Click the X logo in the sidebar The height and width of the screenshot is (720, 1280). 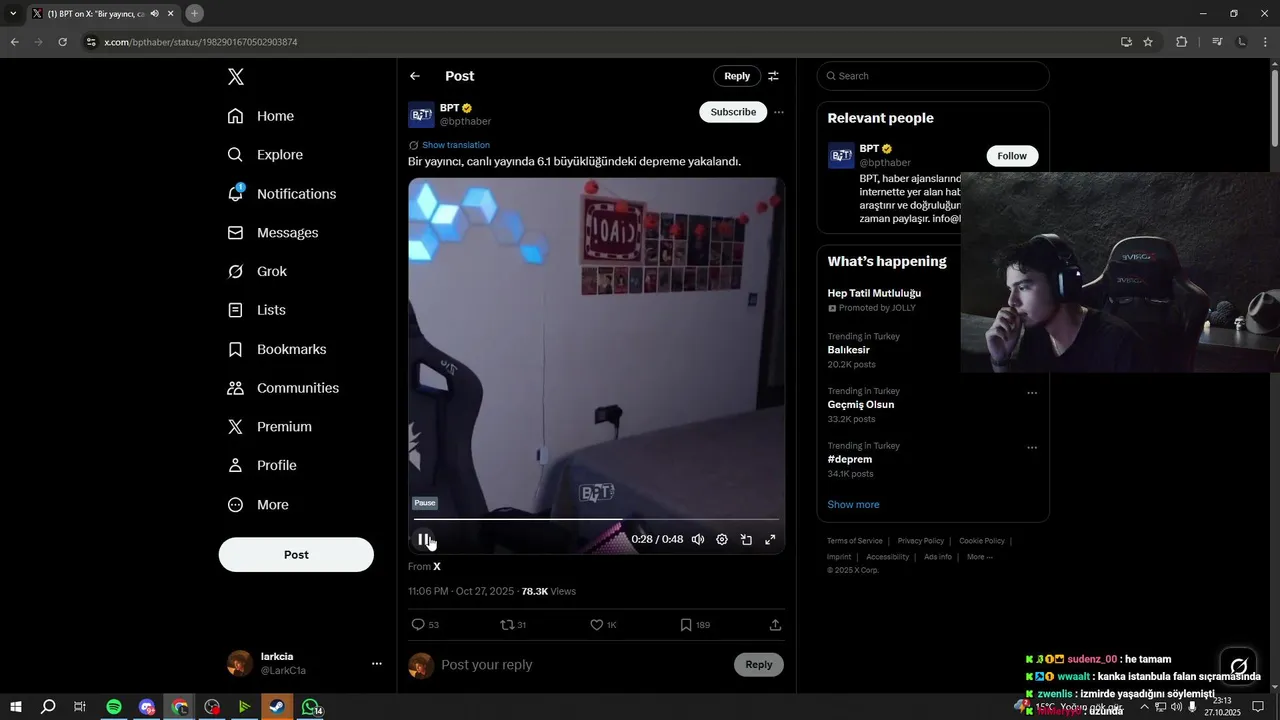235,77
